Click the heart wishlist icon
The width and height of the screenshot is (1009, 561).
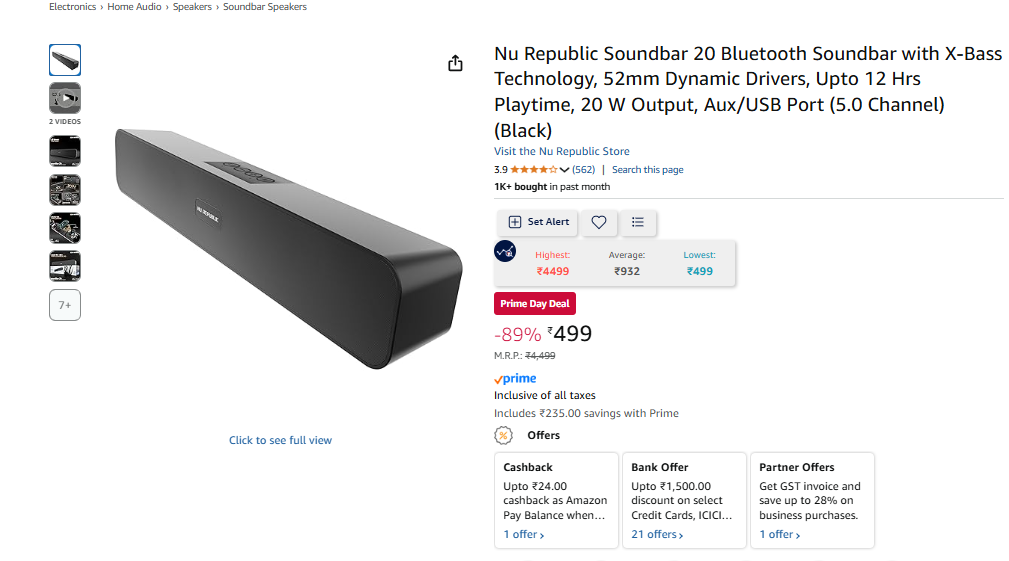pos(598,222)
